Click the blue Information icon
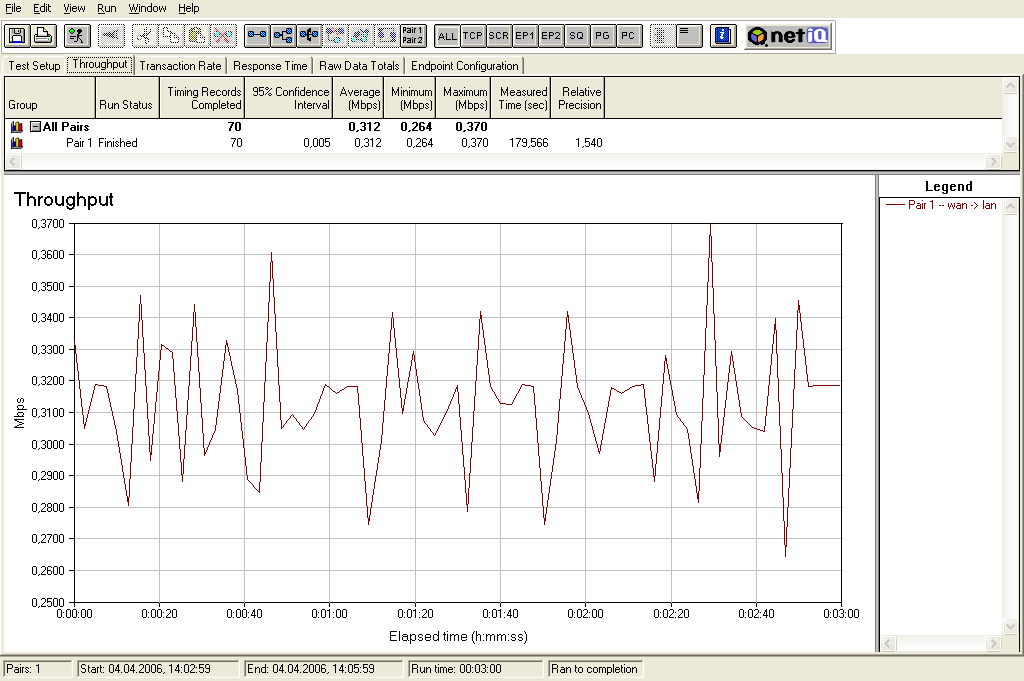This screenshot has height=681, width=1024. pyautogui.click(x=723, y=36)
